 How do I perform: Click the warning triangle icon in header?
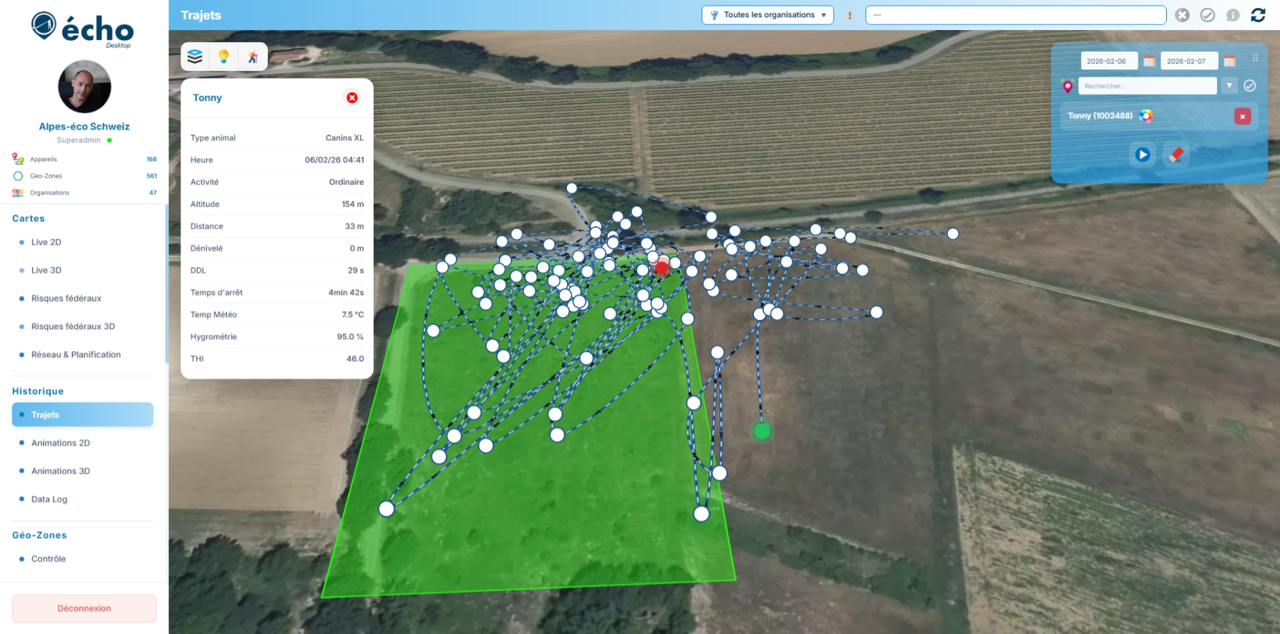pyautogui.click(x=850, y=15)
